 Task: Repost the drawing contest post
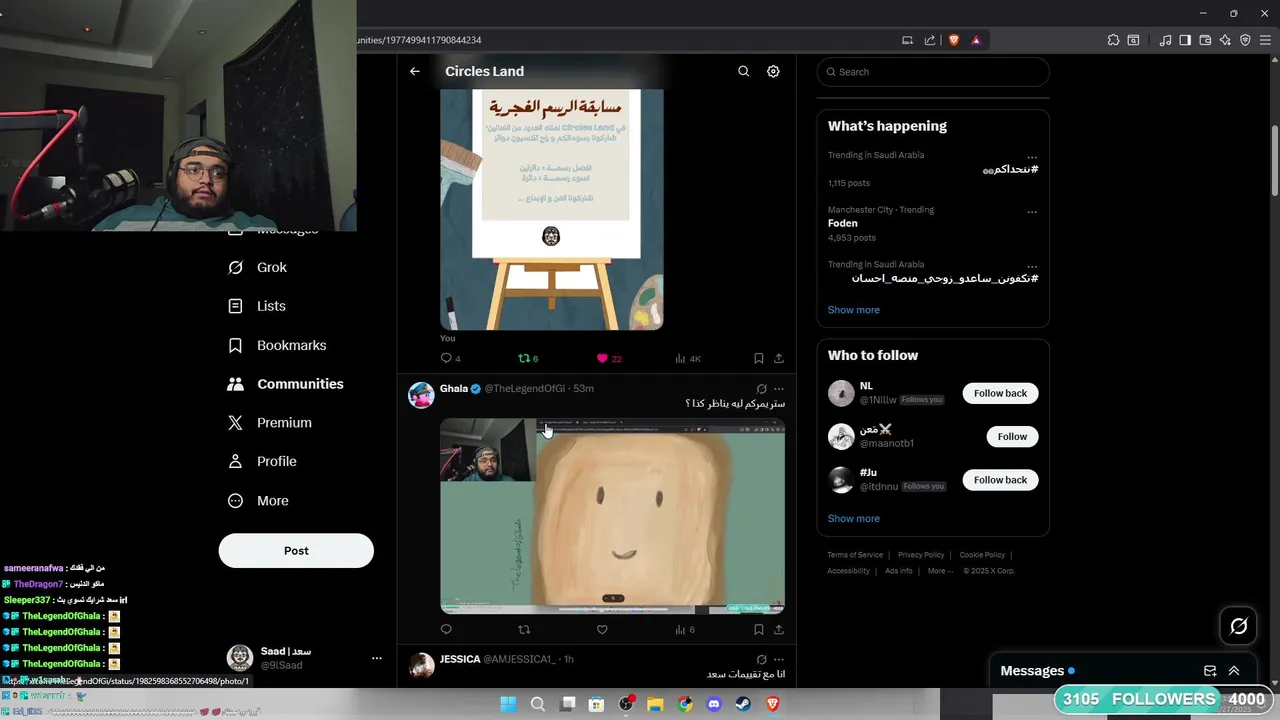point(527,358)
